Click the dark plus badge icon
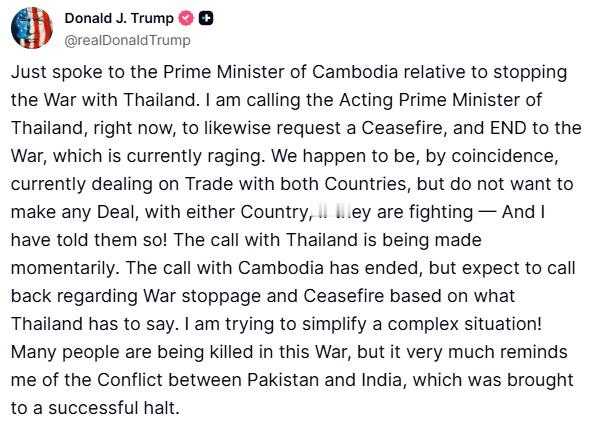This screenshot has width=596, height=421. [206, 18]
